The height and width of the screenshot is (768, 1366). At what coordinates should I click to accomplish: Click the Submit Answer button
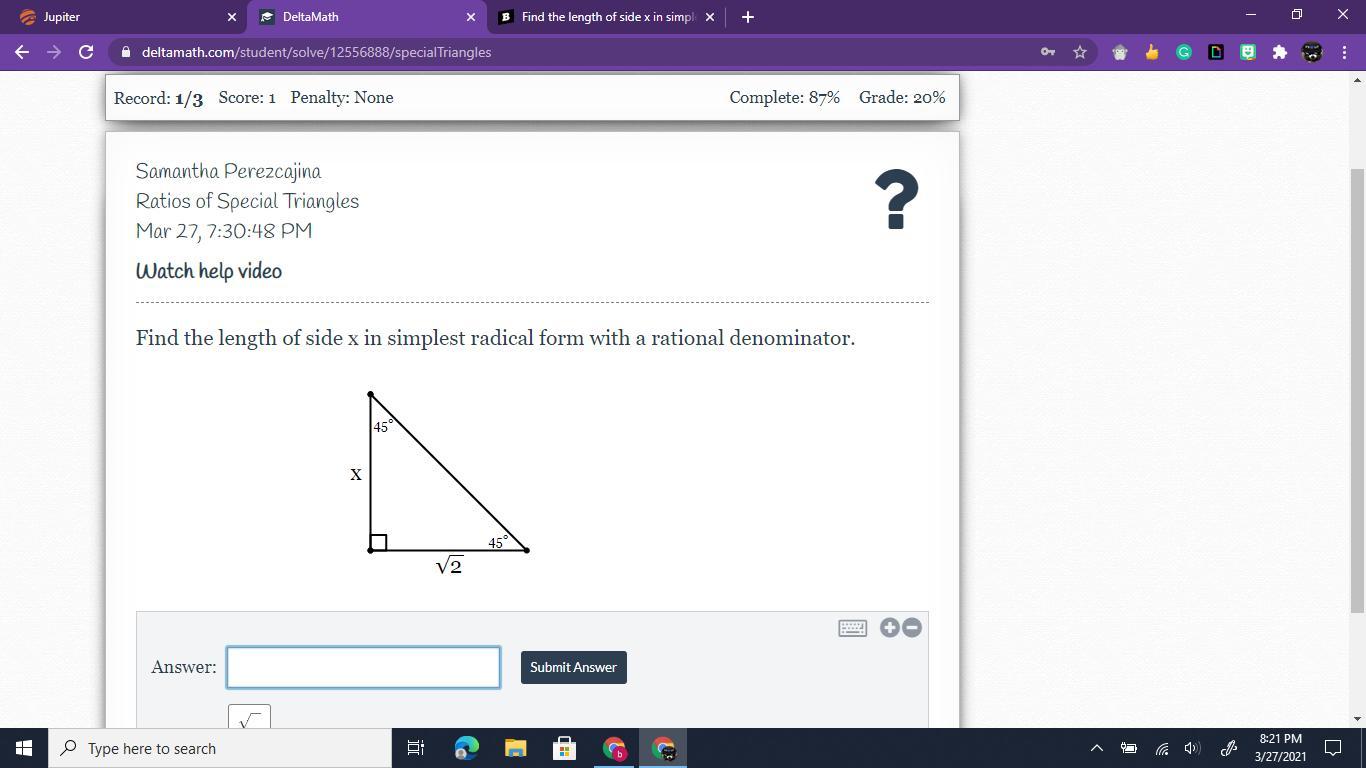[573, 667]
